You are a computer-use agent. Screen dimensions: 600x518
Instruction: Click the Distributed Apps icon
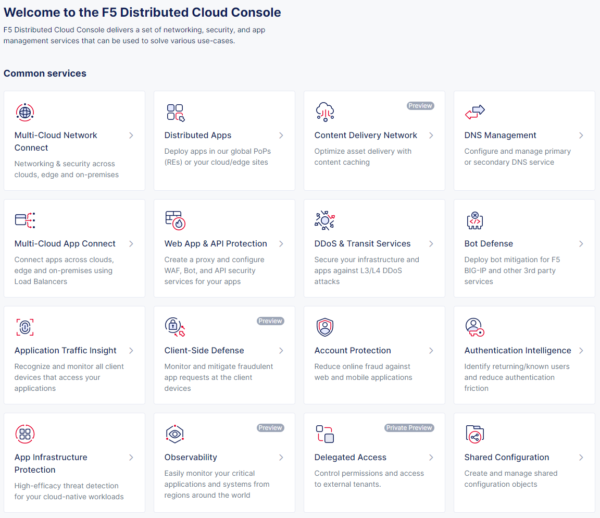point(175,112)
